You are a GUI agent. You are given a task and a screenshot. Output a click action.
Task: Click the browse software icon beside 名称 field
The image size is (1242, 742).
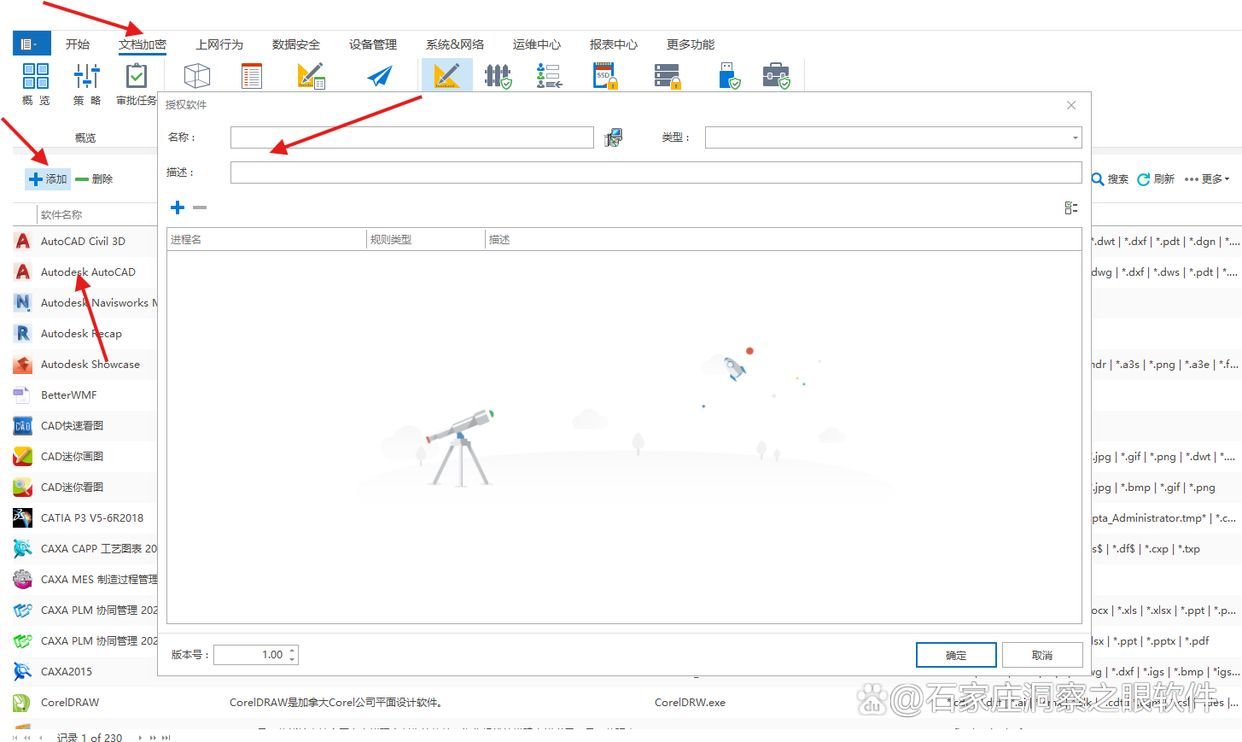coord(614,138)
